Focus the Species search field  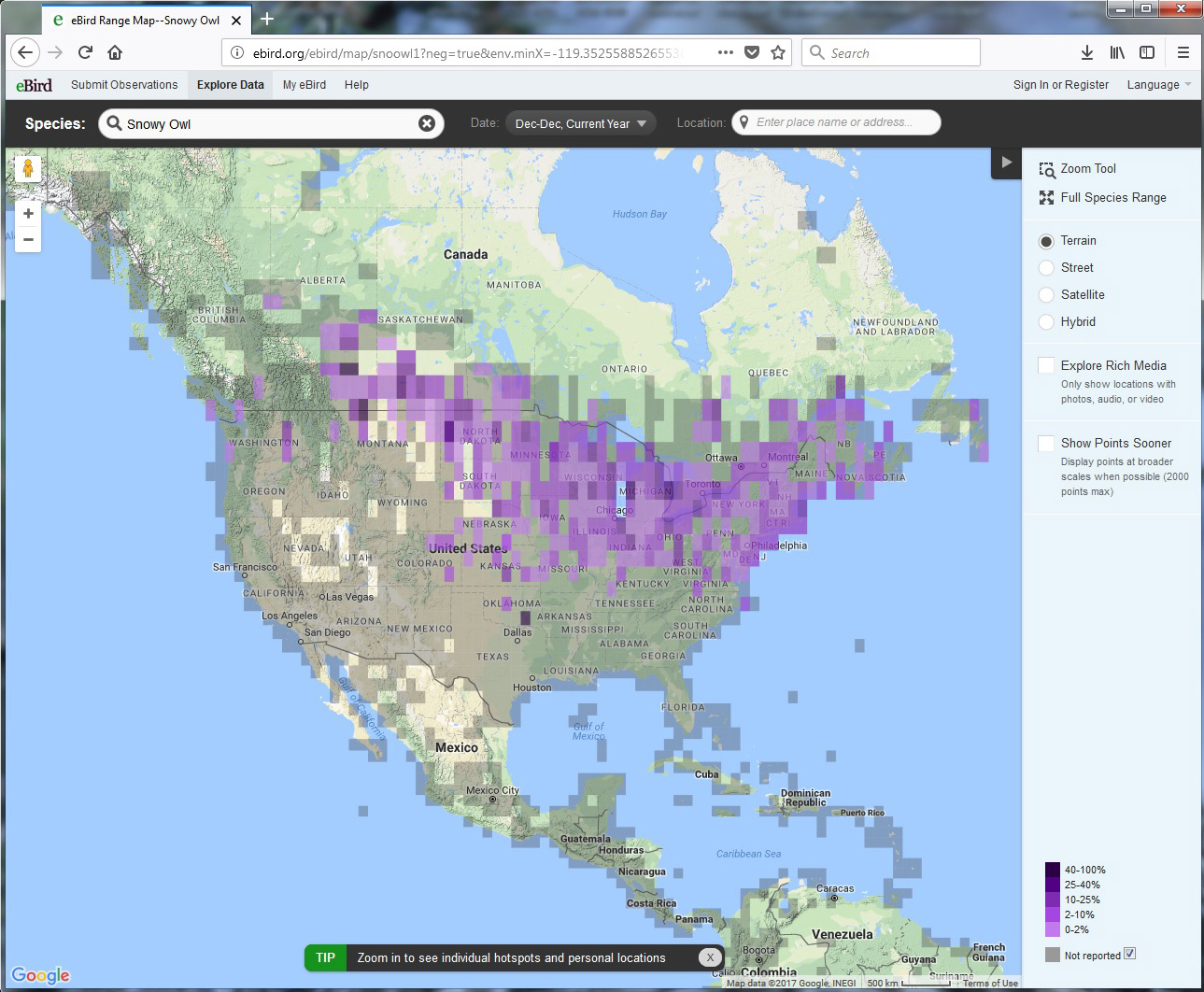click(271, 123)
